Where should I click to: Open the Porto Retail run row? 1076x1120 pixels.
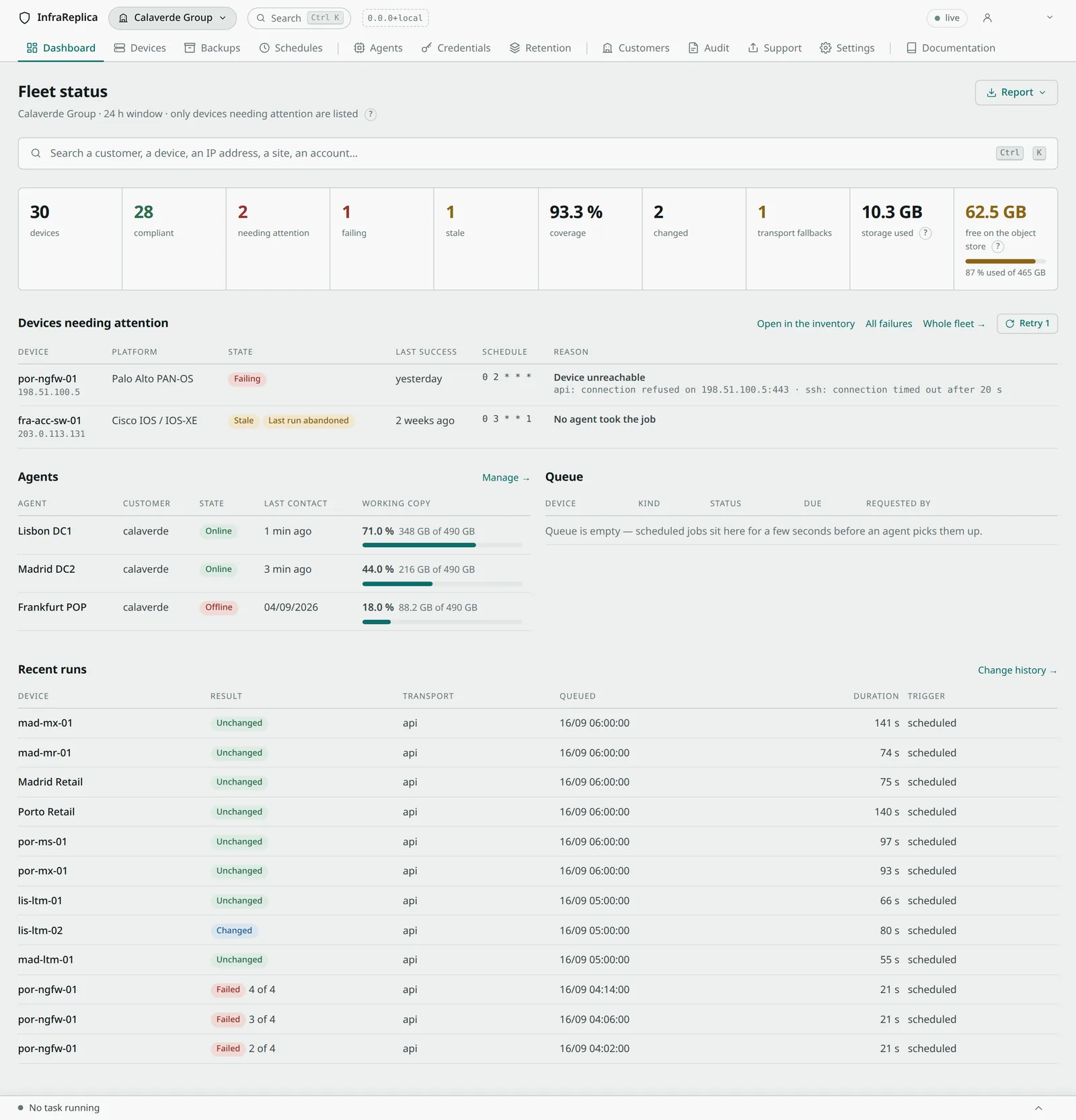[x=537, y=812]
